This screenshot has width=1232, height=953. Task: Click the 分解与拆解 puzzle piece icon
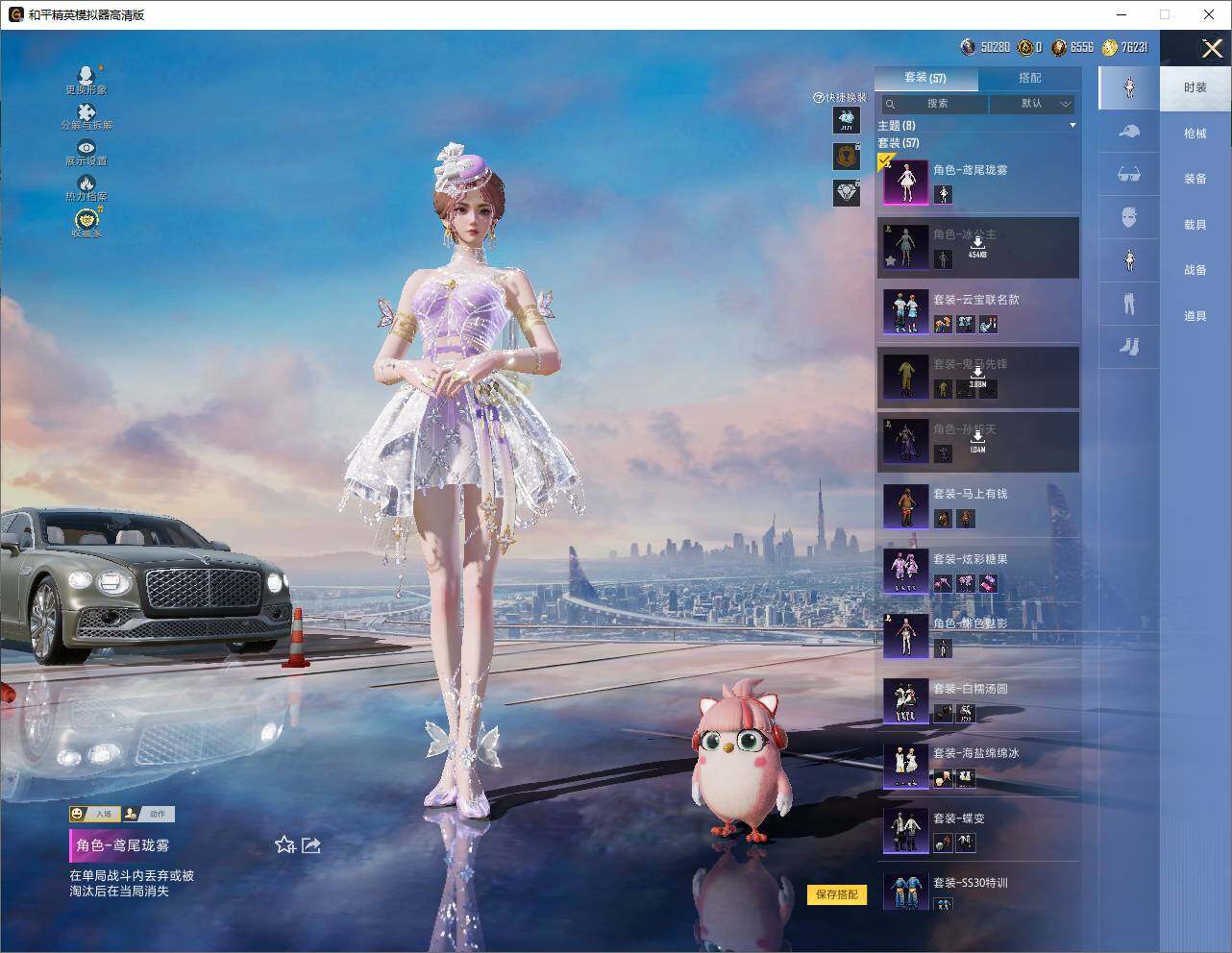pos(86,112)
